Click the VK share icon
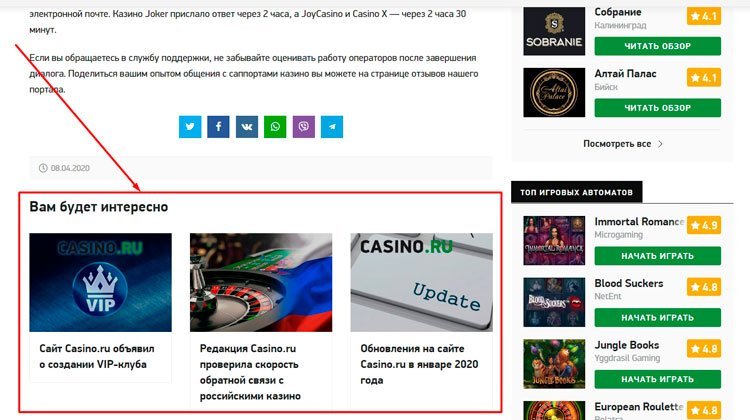Image resolution: width=750 pixels, height=420 pixels. pos(247,127)
